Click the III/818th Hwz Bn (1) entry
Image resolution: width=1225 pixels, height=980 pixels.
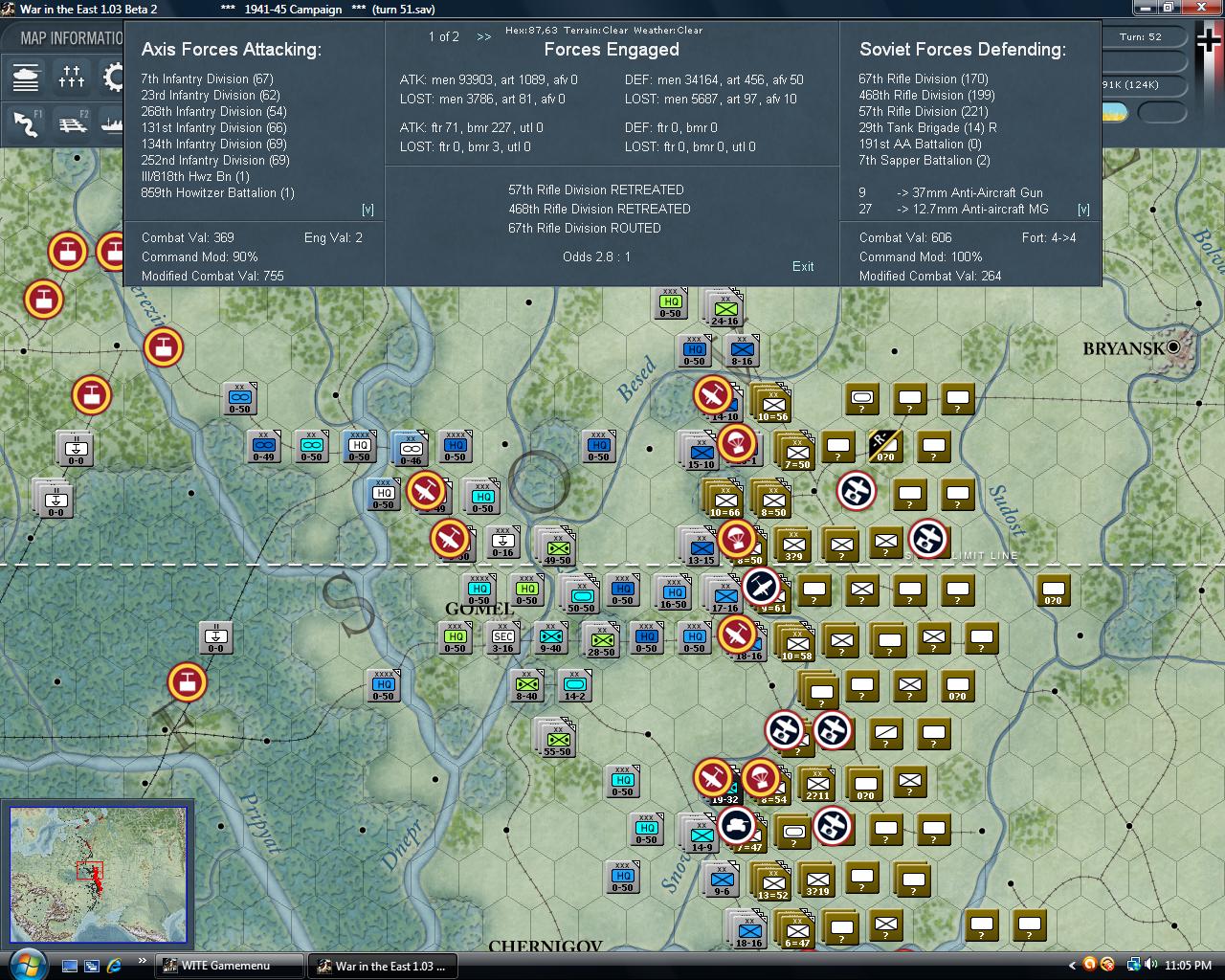[195, 176]
